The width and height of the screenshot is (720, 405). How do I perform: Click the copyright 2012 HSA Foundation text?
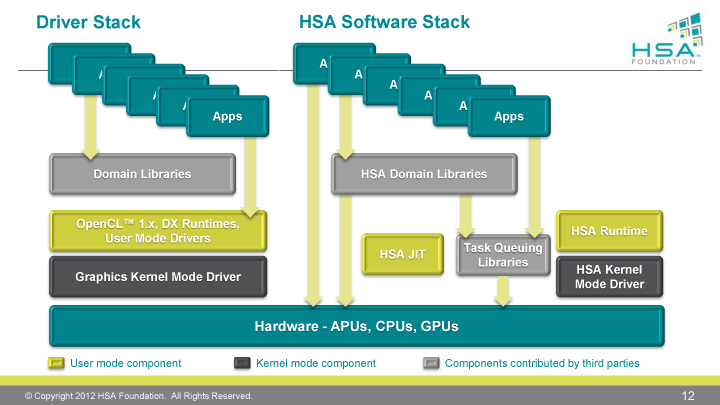click(x=140, y=396)
